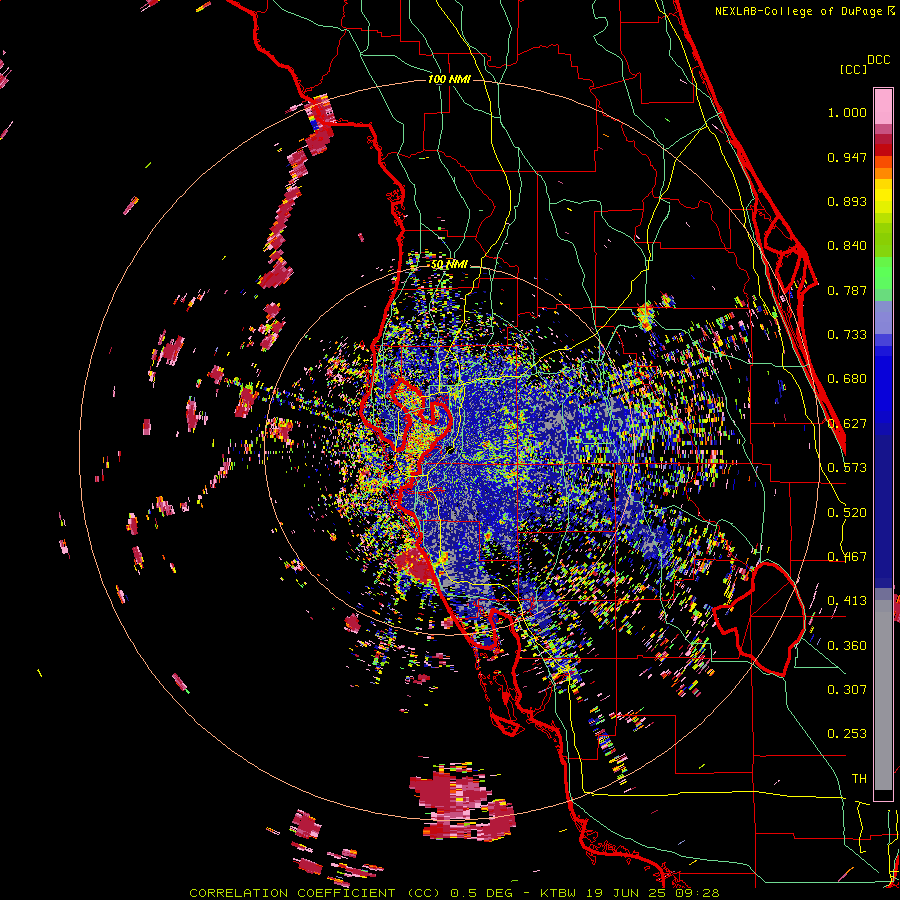Click the 0.893 scale value
Image resolution: width=900 pixels, height=900 pixels.
[x=847, y=201]
